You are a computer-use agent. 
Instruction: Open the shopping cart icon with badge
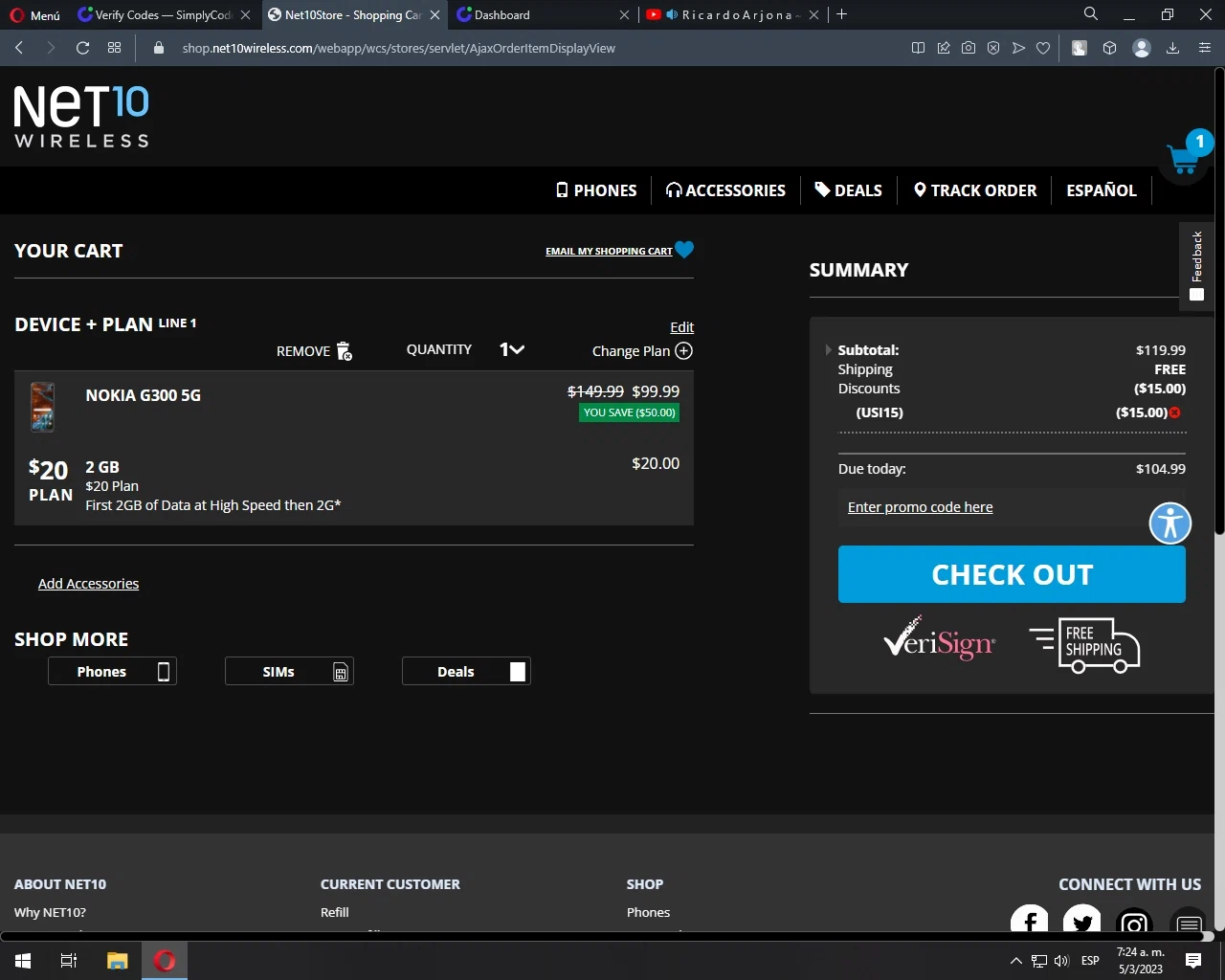coord(1185,156)
